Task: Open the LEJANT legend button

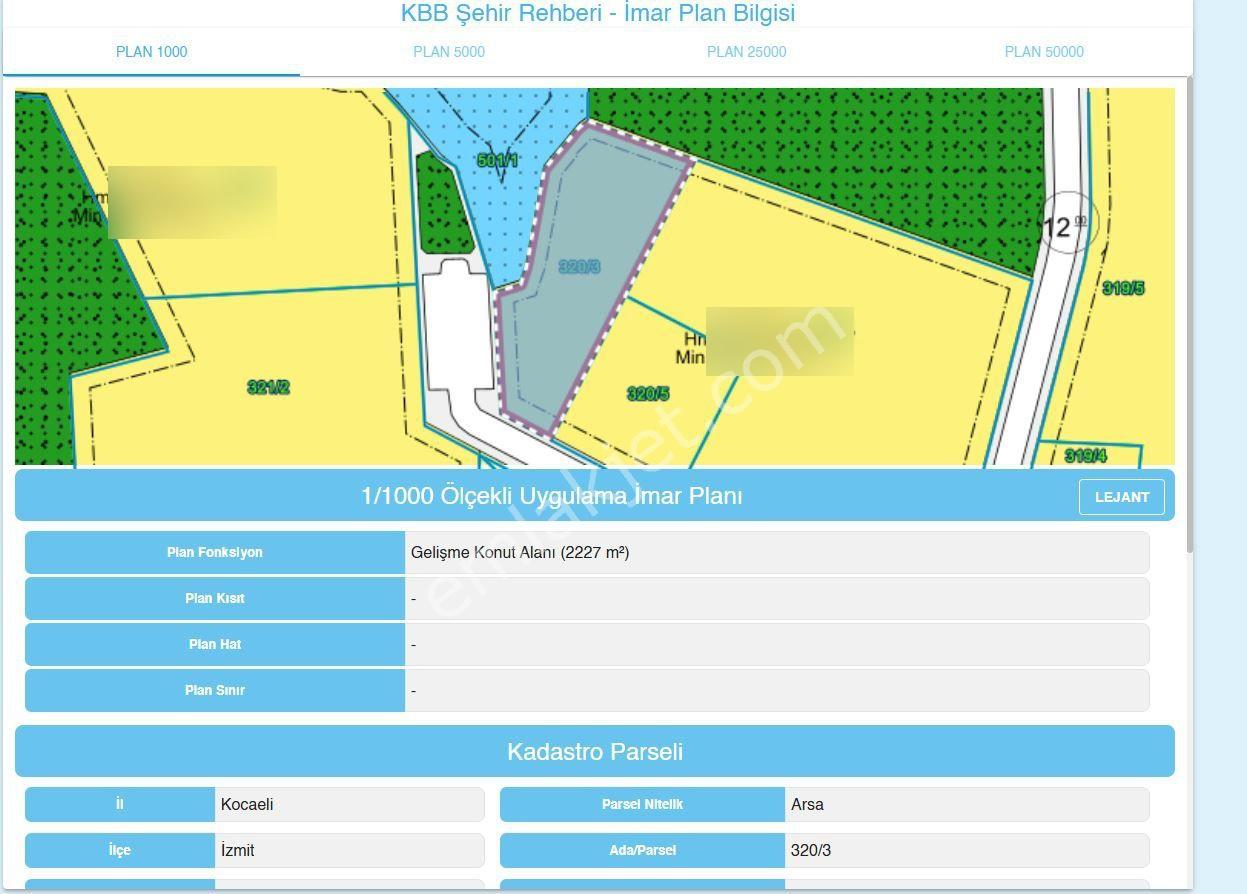Action: tap(1122, 497)
